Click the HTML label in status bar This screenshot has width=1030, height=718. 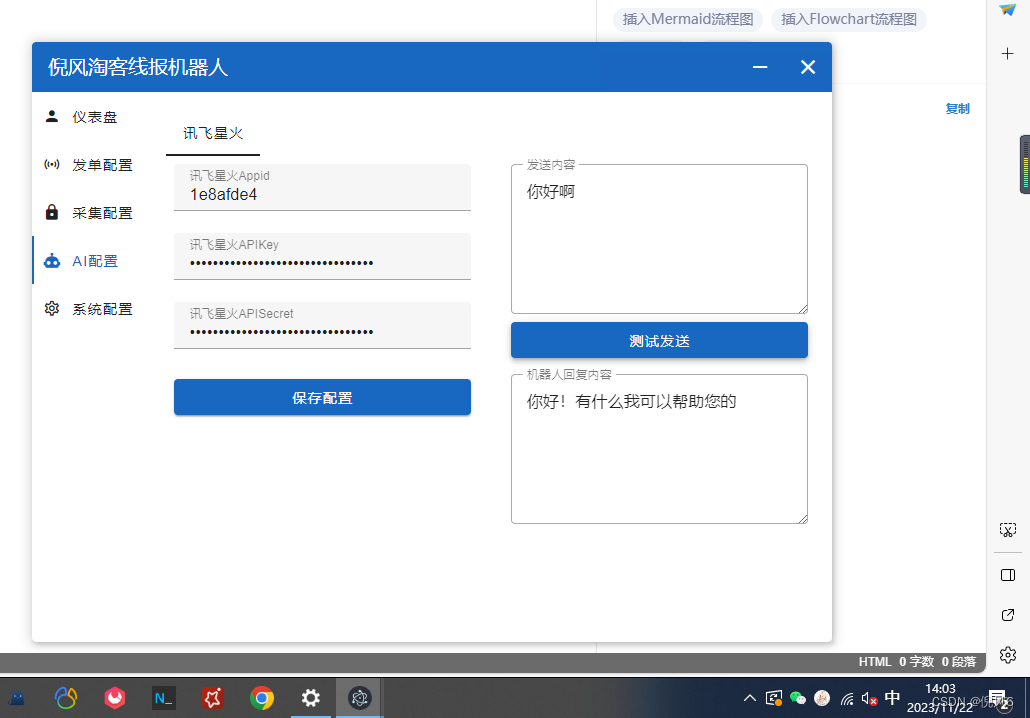coord(875,662)
